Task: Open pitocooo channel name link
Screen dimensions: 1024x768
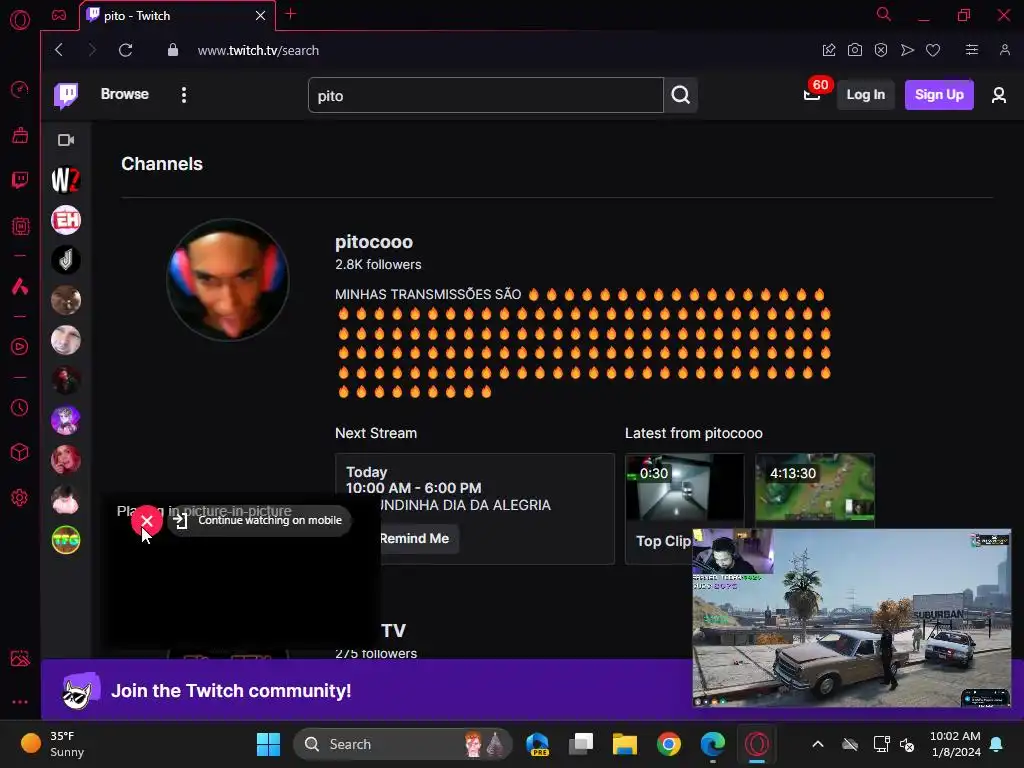Action: click(374, 242)
